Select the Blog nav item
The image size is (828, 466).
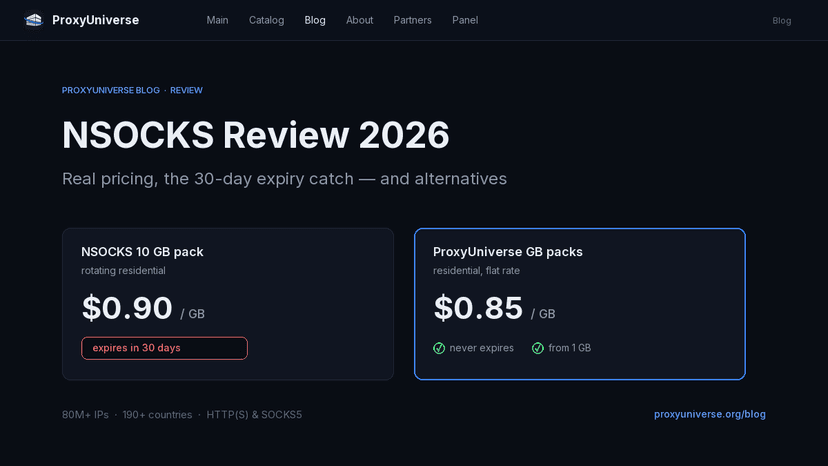click(315, 20)
